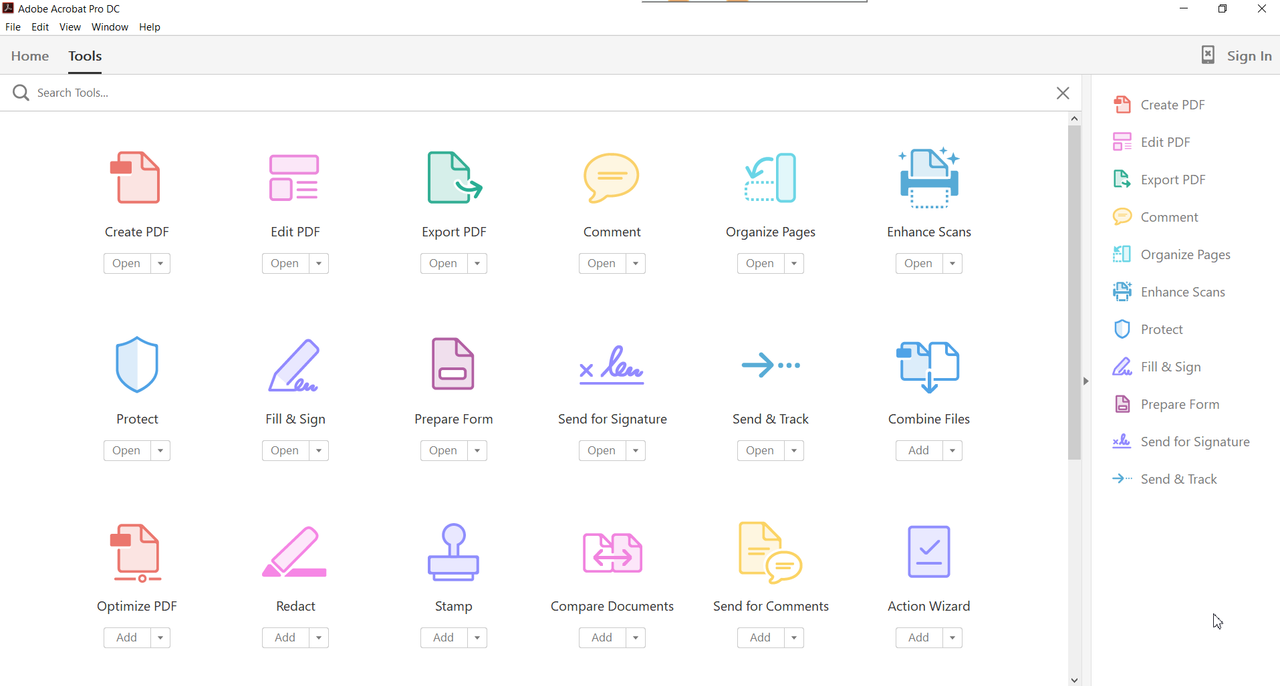Select the Compare Documents icon

coord(612,552)
